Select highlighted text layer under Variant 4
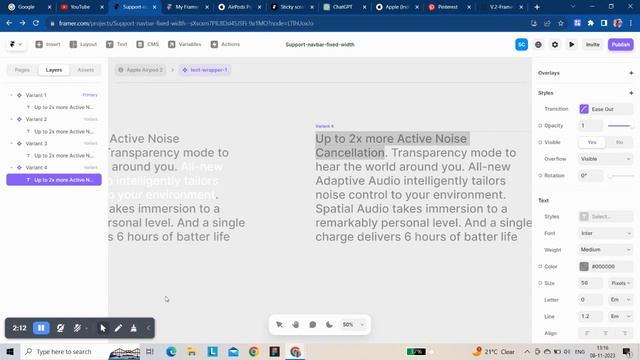 (54, 180)
